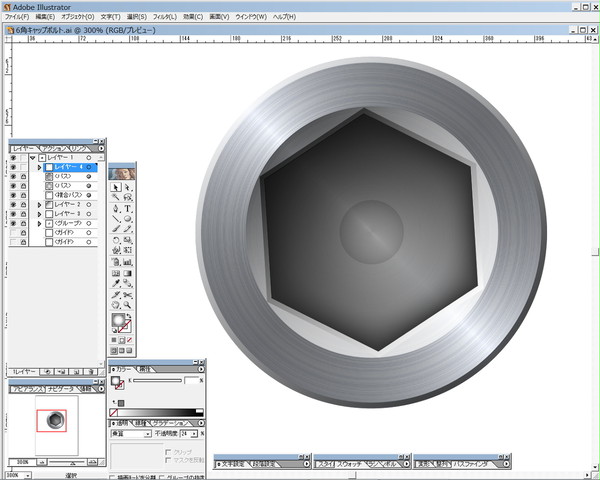The width and height of the screenshot is (600, 480).
Task: Choose the Direct Selection tool
Action: click(x=128, y=187)
